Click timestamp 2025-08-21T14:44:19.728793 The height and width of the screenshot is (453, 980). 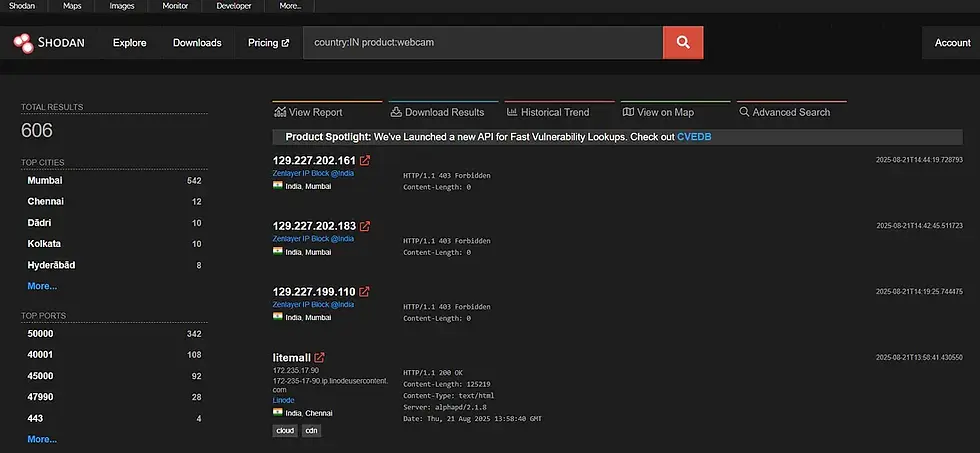pos(919,161)
